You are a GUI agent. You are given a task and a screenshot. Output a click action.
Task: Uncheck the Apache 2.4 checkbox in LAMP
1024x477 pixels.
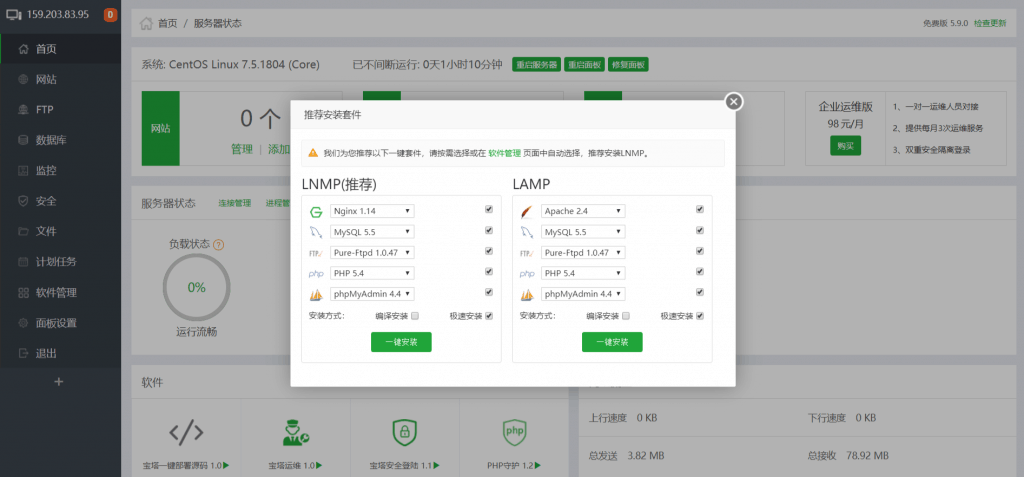(700, 210)
